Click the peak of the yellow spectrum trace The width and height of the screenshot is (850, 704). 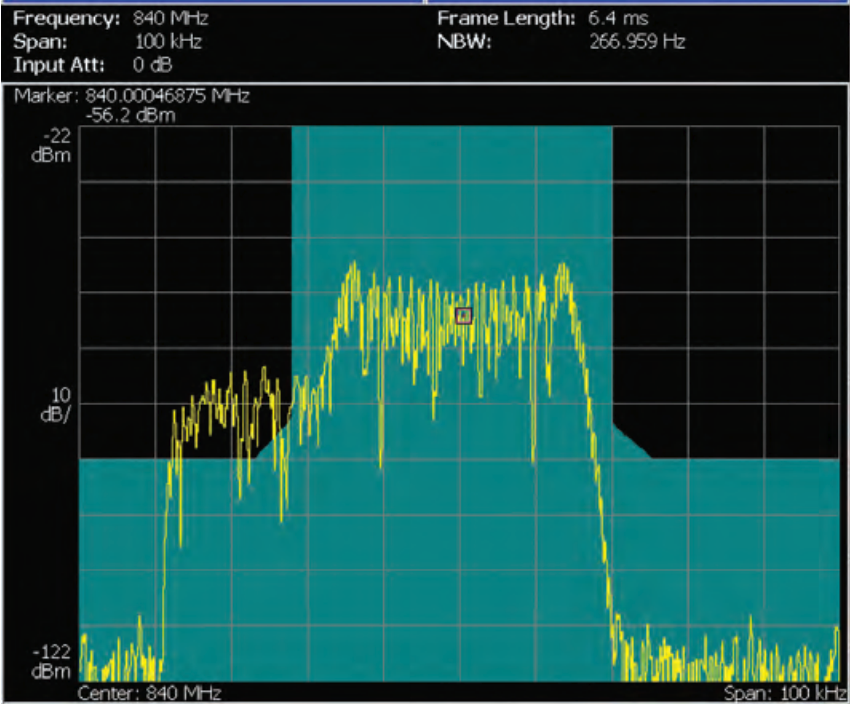pyautogui.click(x=354, y=261)
